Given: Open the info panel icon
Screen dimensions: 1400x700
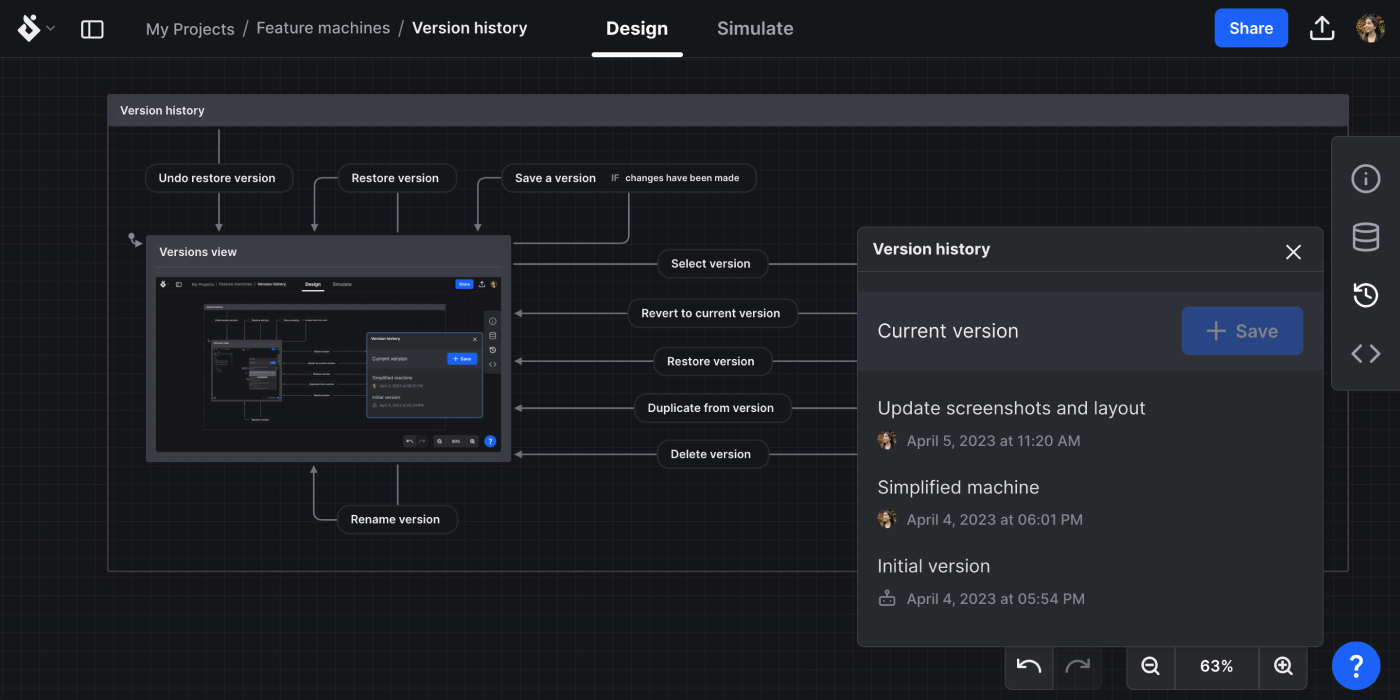Looking at the screenshot, I should 1365,179.
